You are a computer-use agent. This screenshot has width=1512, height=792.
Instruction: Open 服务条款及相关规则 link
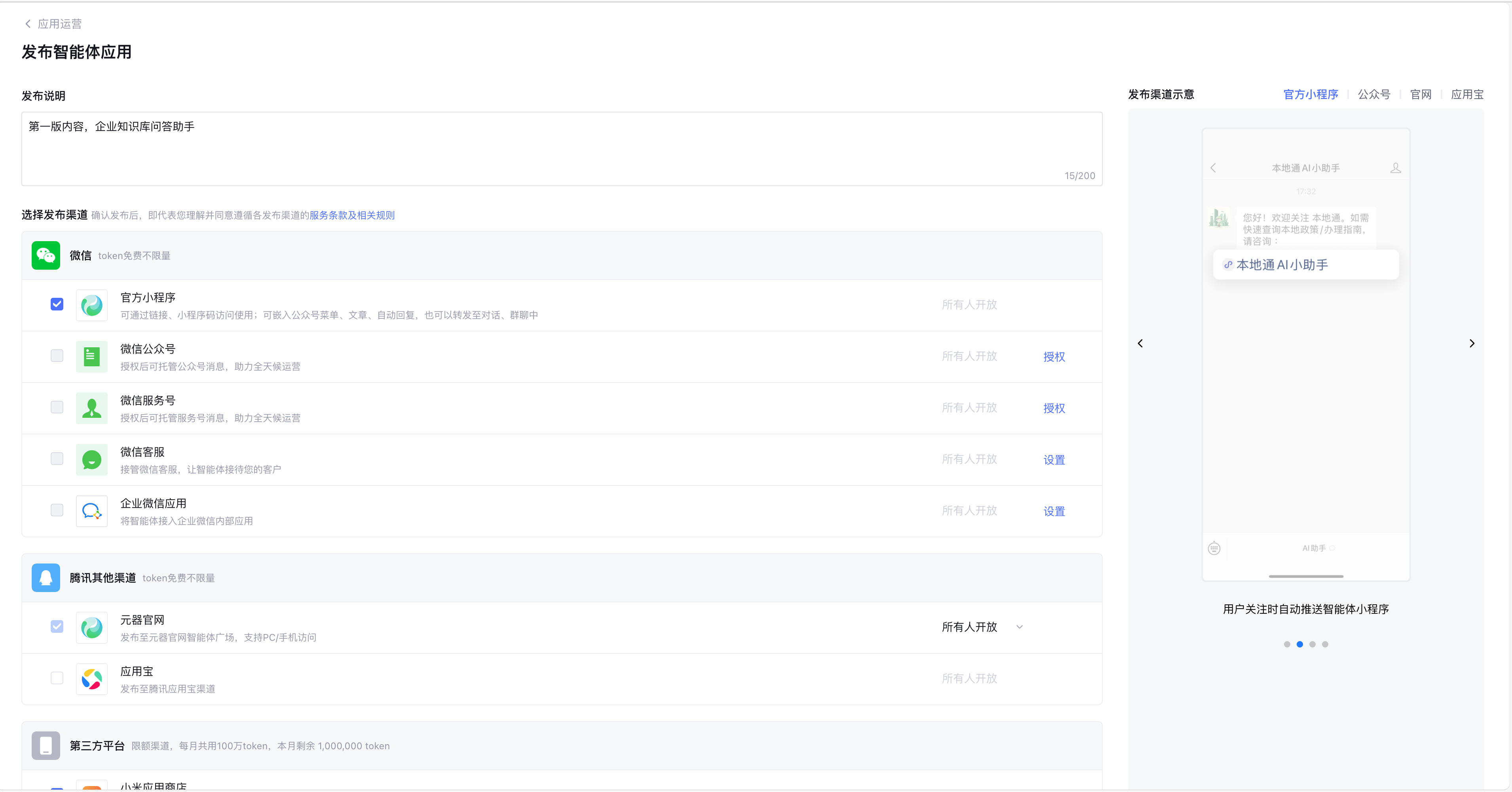351,215
